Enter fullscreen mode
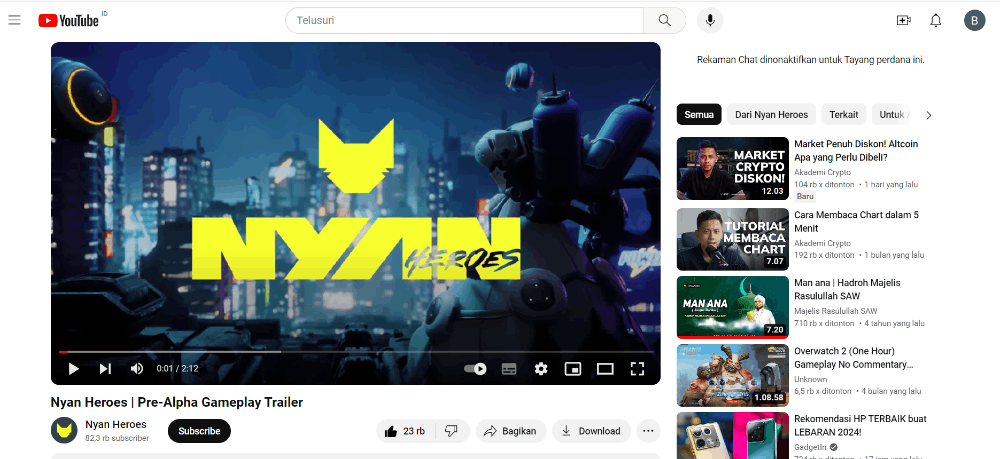 click(x=637, y=369)
